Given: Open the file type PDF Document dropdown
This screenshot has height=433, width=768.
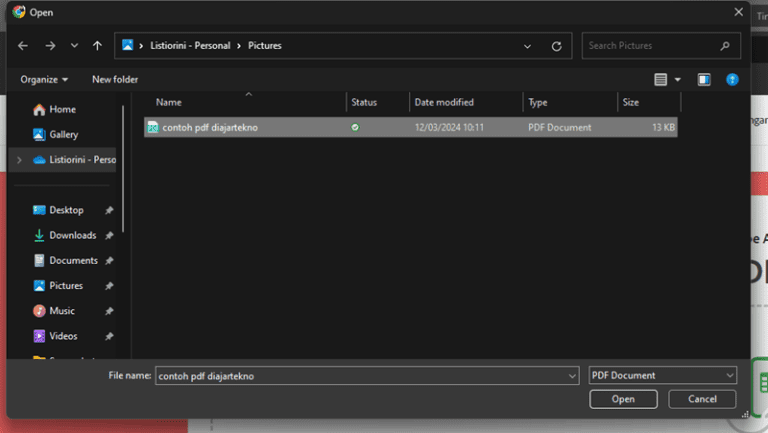Looking at the screenshot, I should [x=663, y=376].
